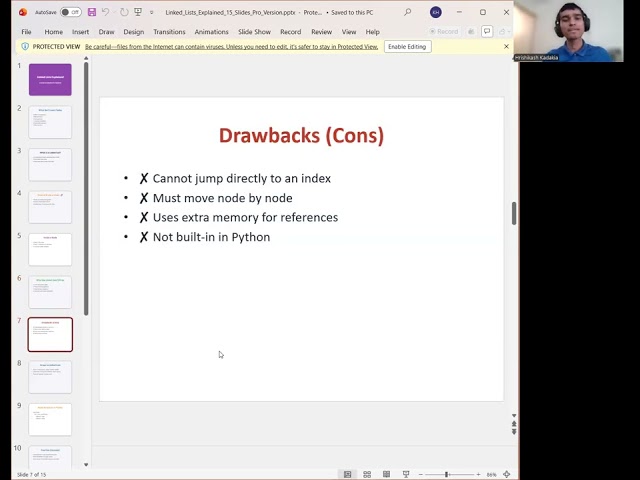
Task: Click the Drawbacks (Cons) slide title
Action: tap(301, 136)
